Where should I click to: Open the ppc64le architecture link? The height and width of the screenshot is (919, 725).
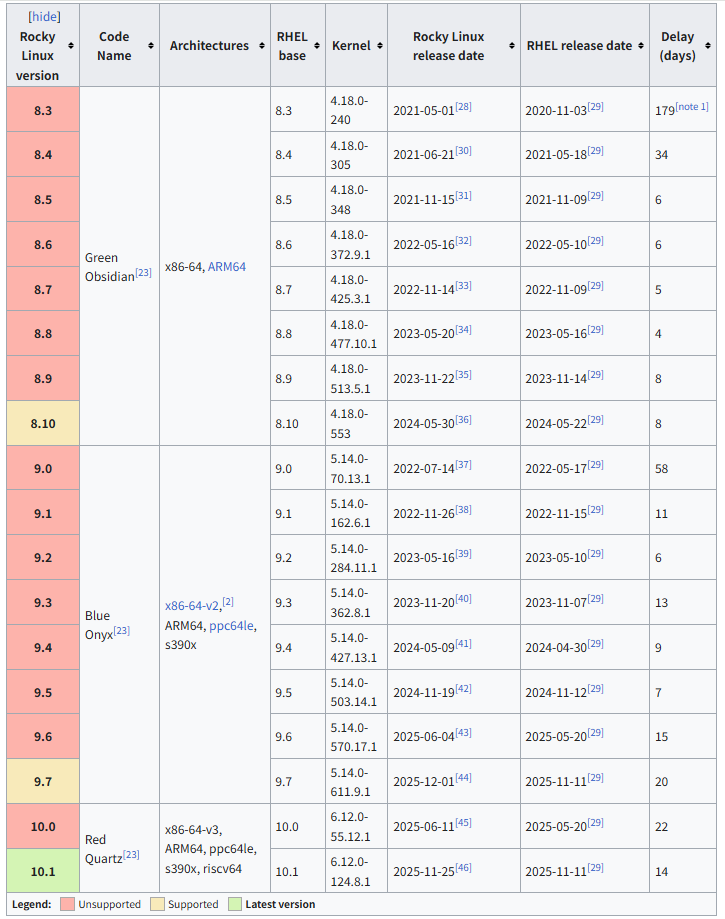[x=230, y=625]
